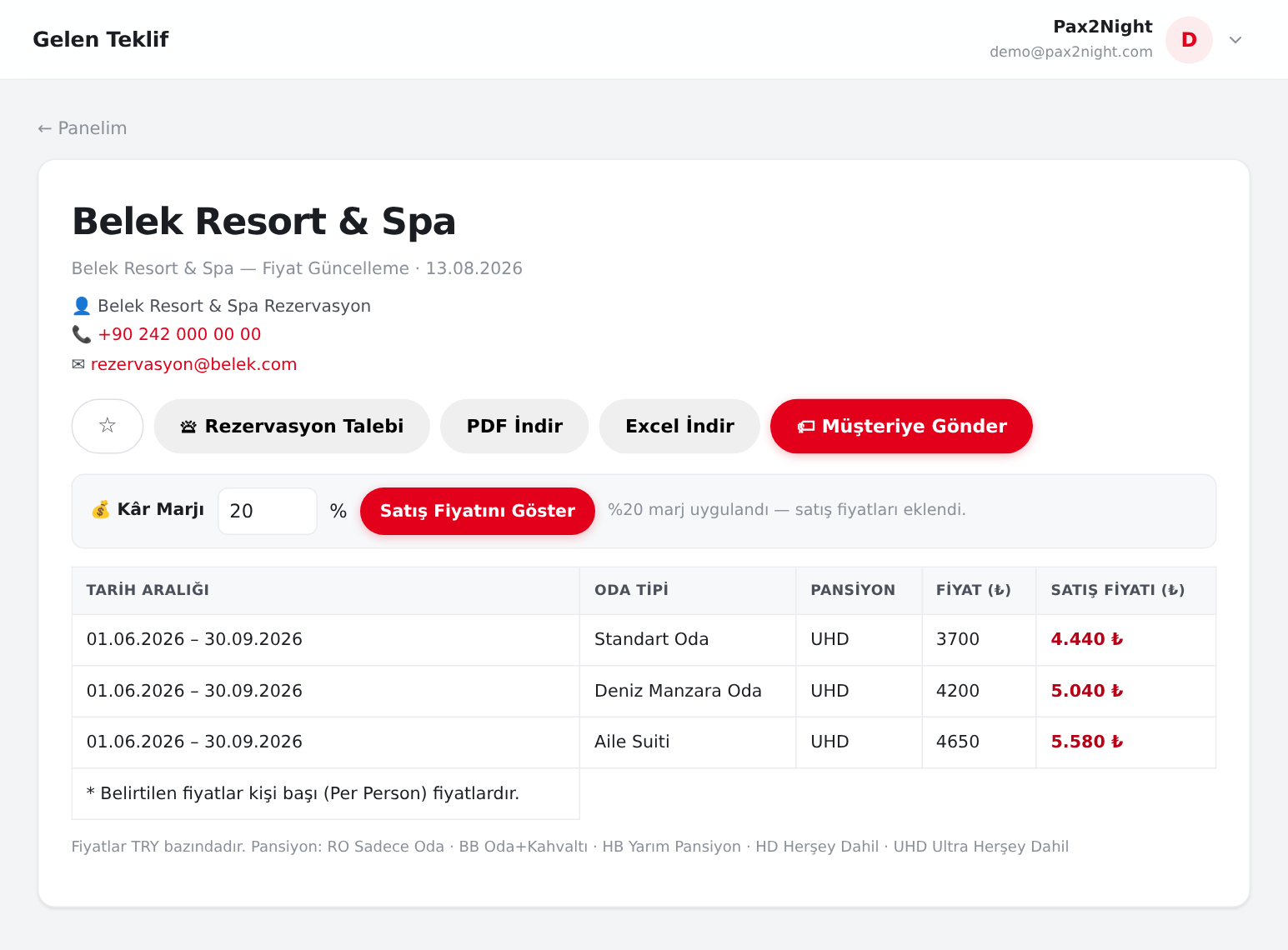Click the SATIŞ FİYATI (₺) column header
The width and height of the screenshot is (1288, 950).
(x=1125, y=590)
